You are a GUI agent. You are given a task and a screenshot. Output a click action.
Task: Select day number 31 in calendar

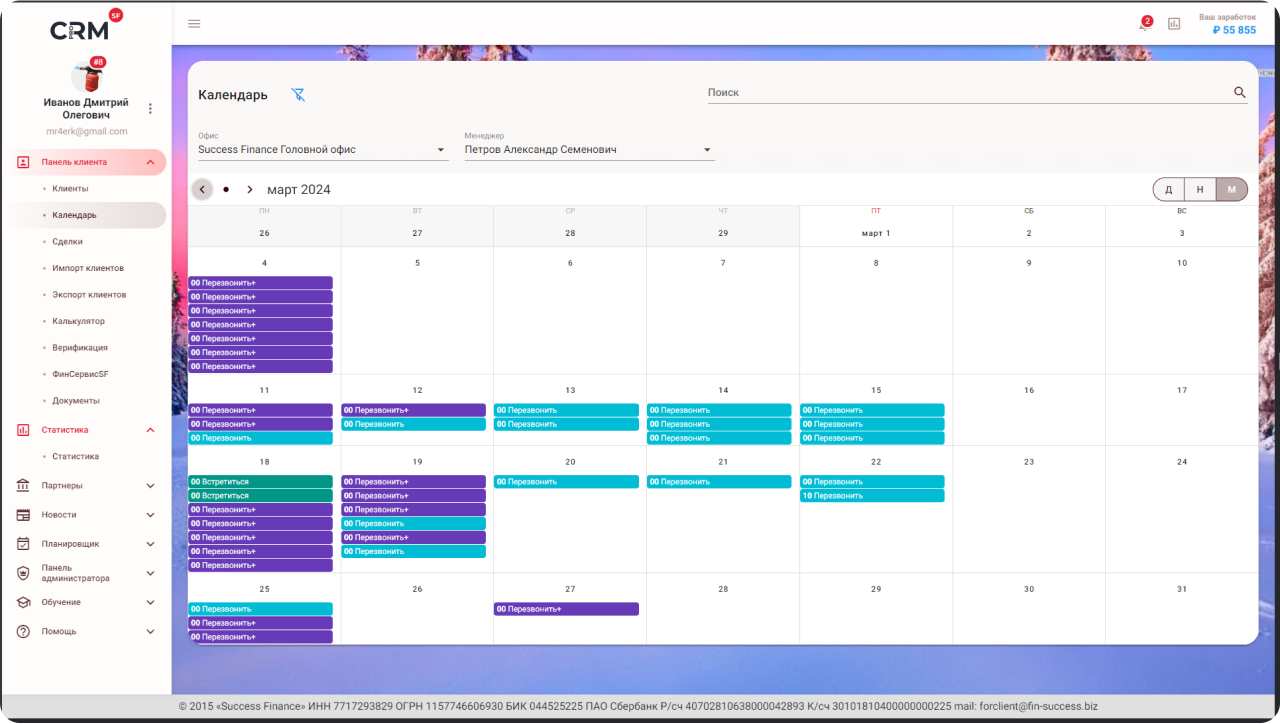click(x=1182, y=589)
